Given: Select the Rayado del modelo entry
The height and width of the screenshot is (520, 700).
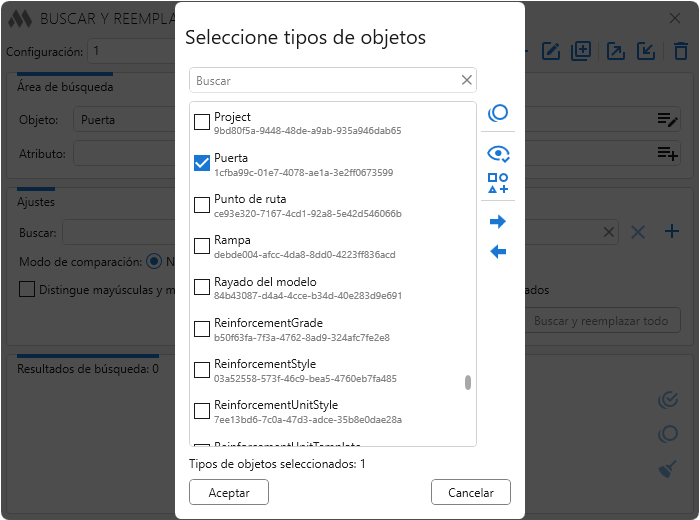Looking at the screenshot, I should (265, 282).
